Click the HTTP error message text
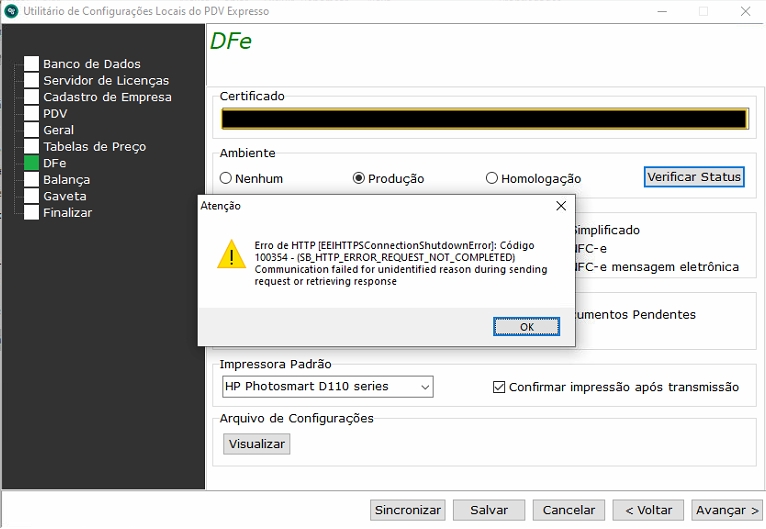Screen dimensions: 766x529 pyautogui.click(x=401, y=263)
